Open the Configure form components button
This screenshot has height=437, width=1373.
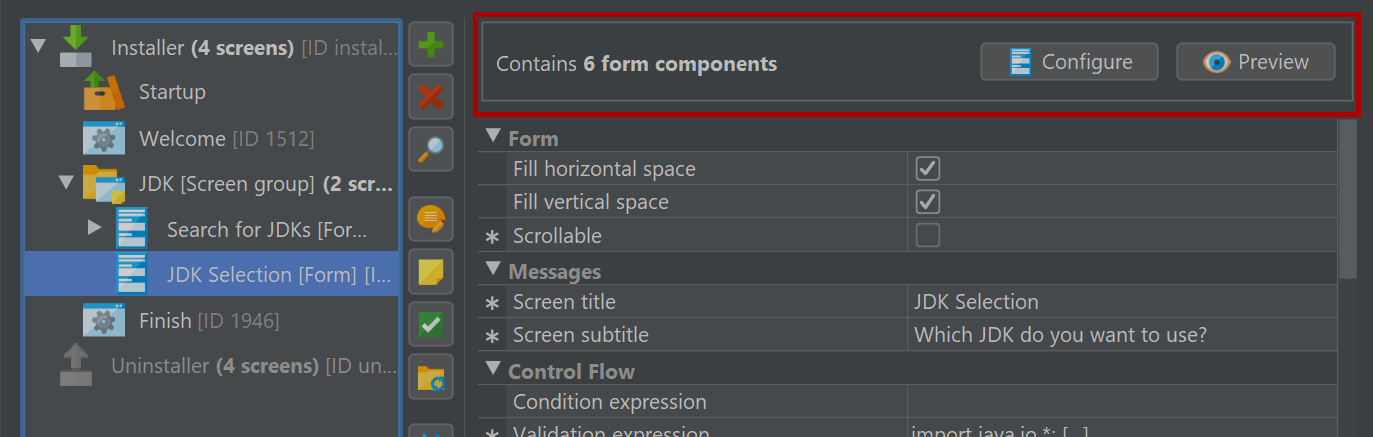(1069, 62)
